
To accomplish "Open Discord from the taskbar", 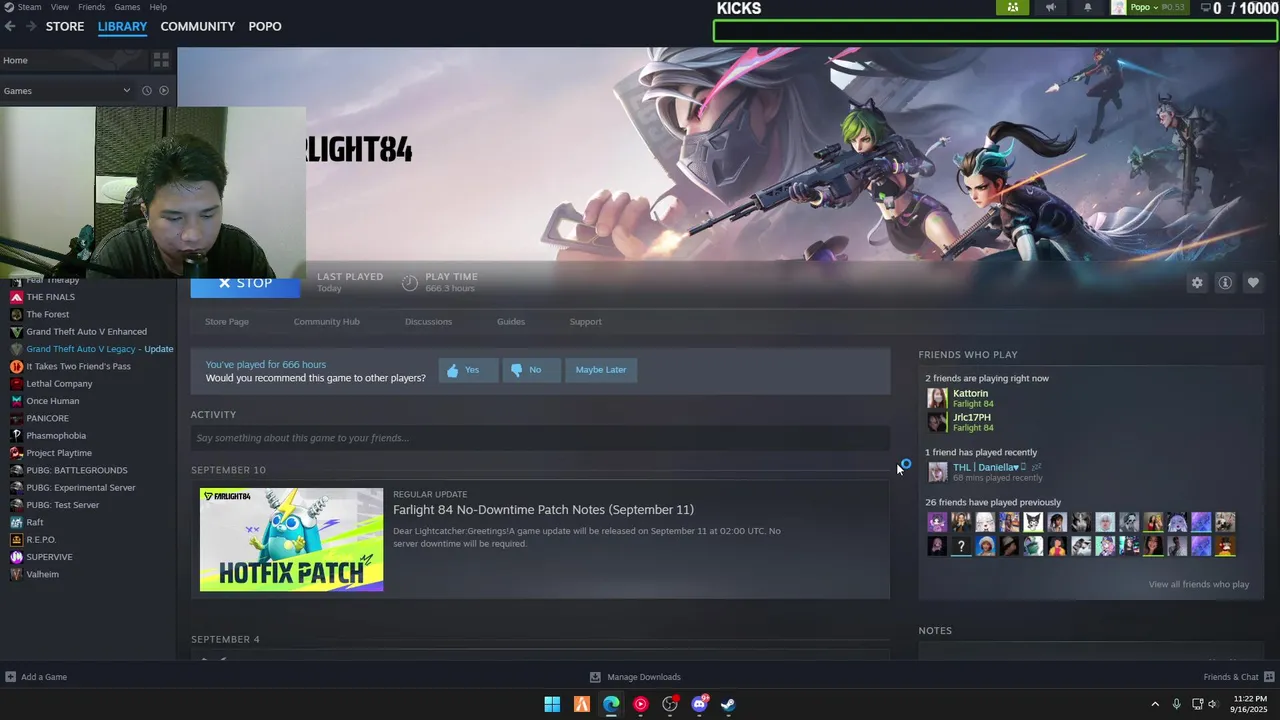I will [699, 704].
